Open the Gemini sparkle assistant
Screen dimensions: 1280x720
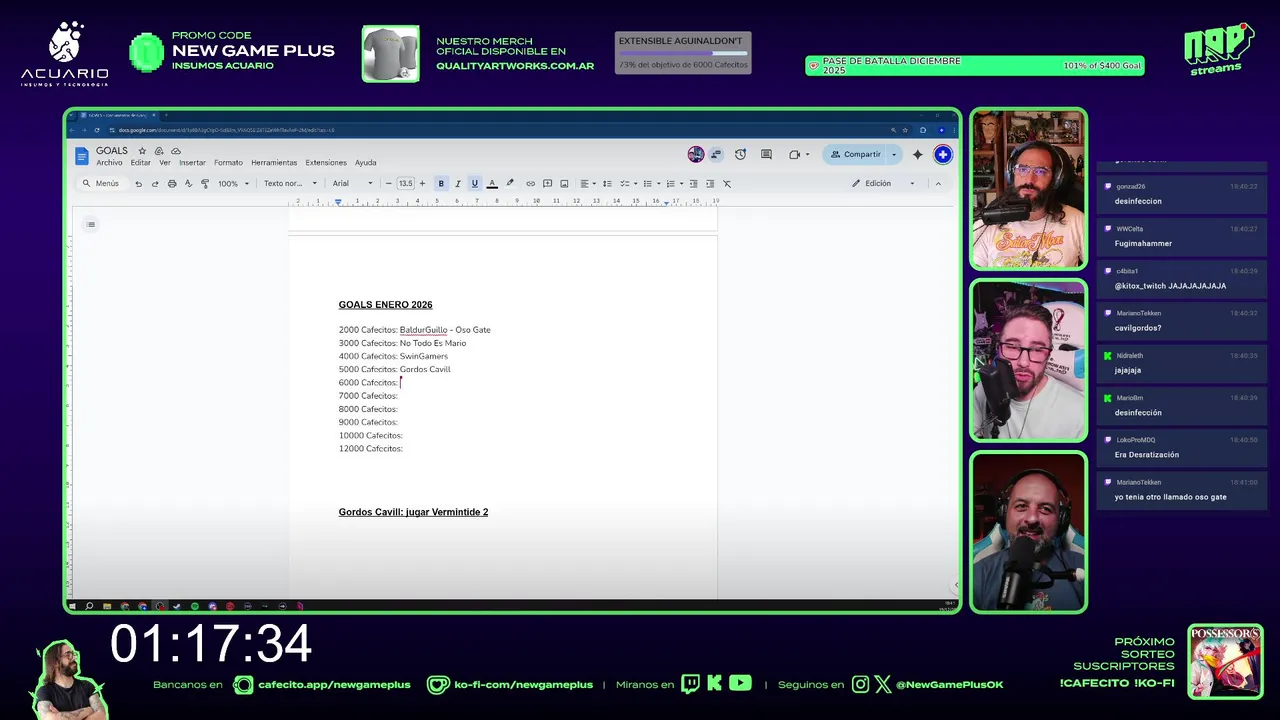click(x=917, y=155)
